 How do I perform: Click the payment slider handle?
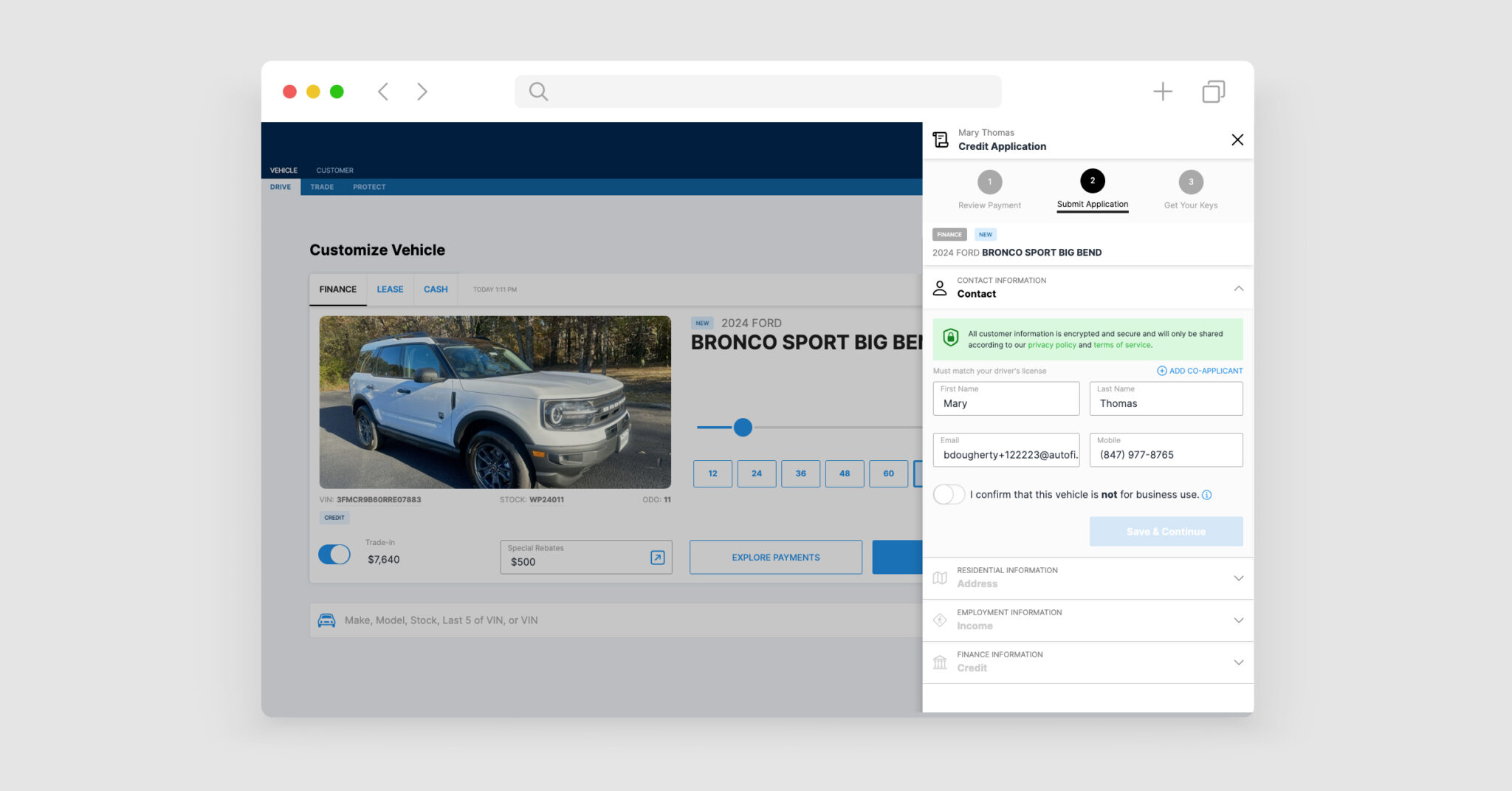click(x=743, y=427)
